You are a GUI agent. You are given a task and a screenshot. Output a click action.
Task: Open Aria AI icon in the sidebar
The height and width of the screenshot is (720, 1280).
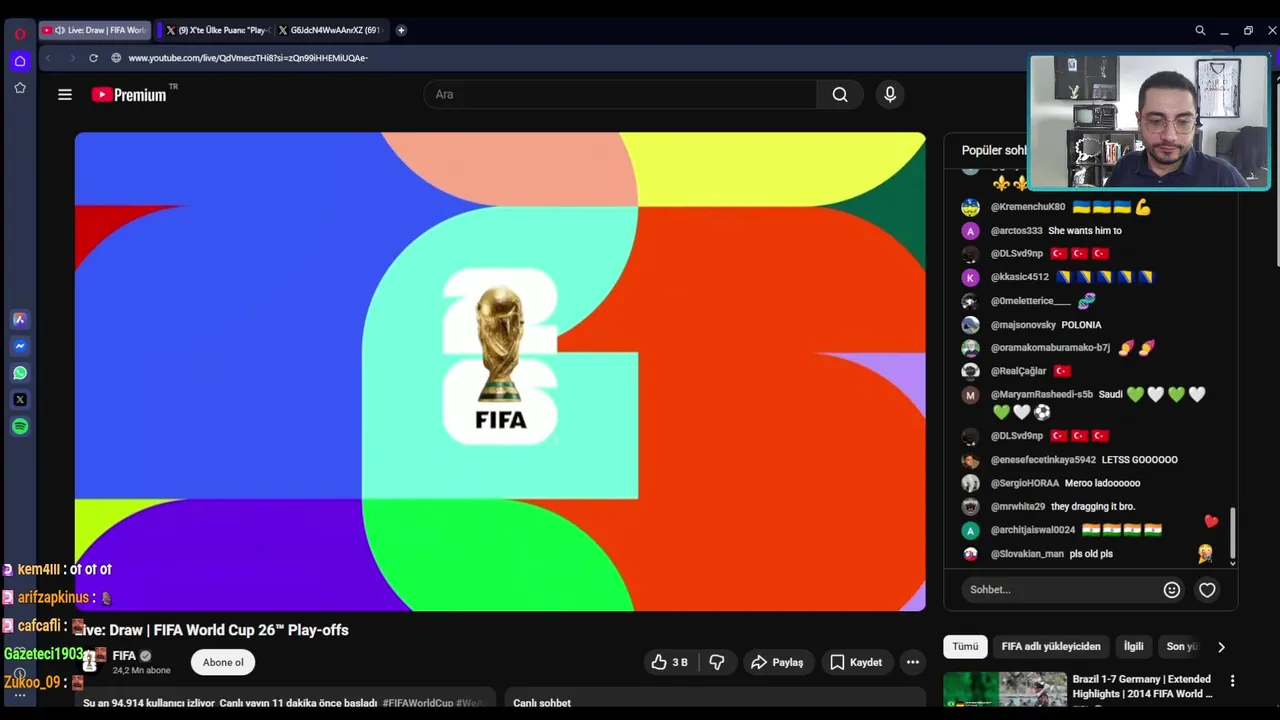pyautogui.click(x=19, y=320)
